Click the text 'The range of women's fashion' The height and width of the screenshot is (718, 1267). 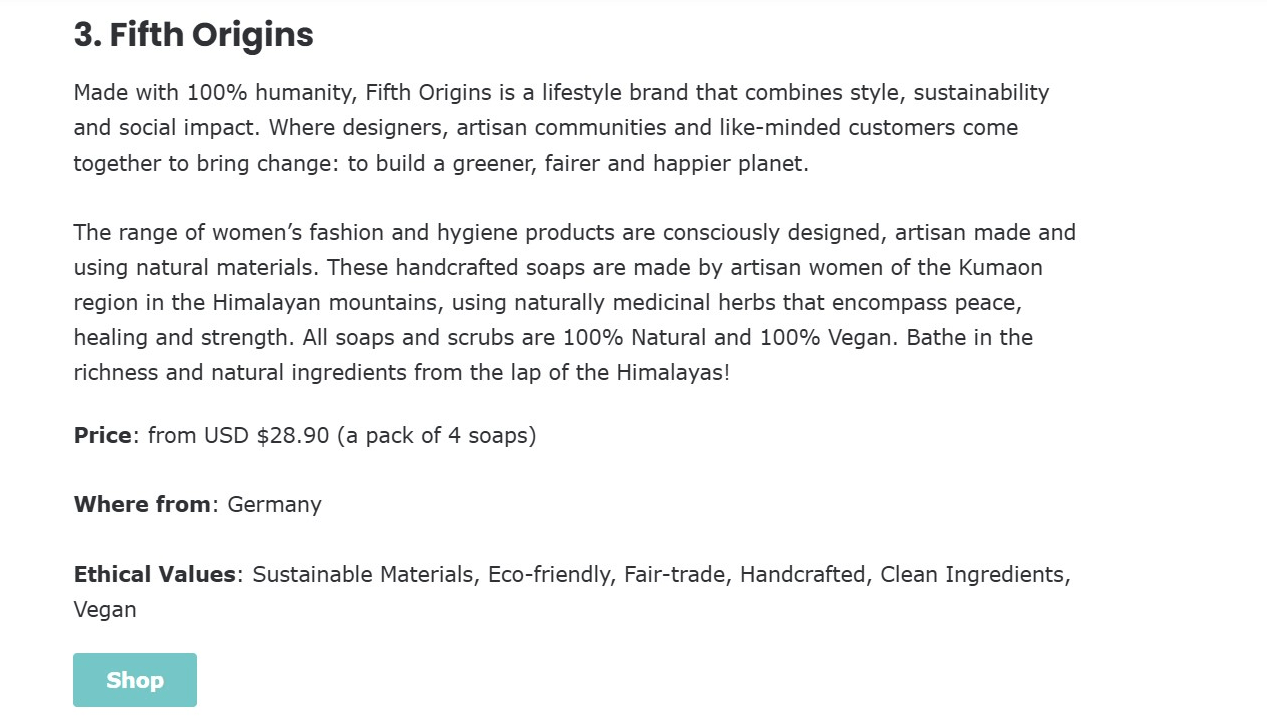pyautogui.click(x=229, y=233)
